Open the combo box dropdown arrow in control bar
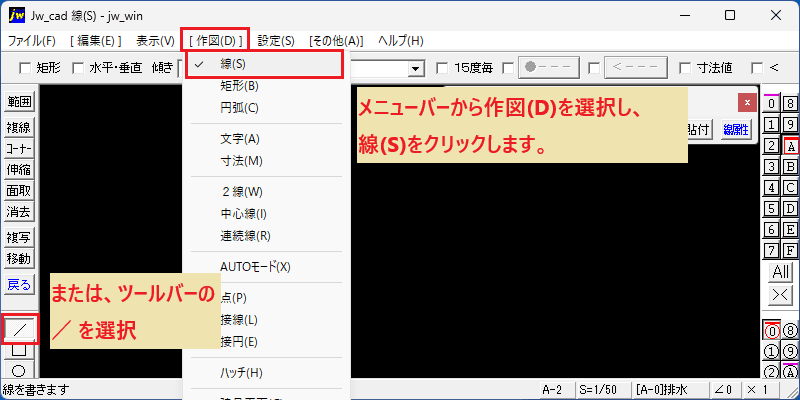 [x=417, y=68]
